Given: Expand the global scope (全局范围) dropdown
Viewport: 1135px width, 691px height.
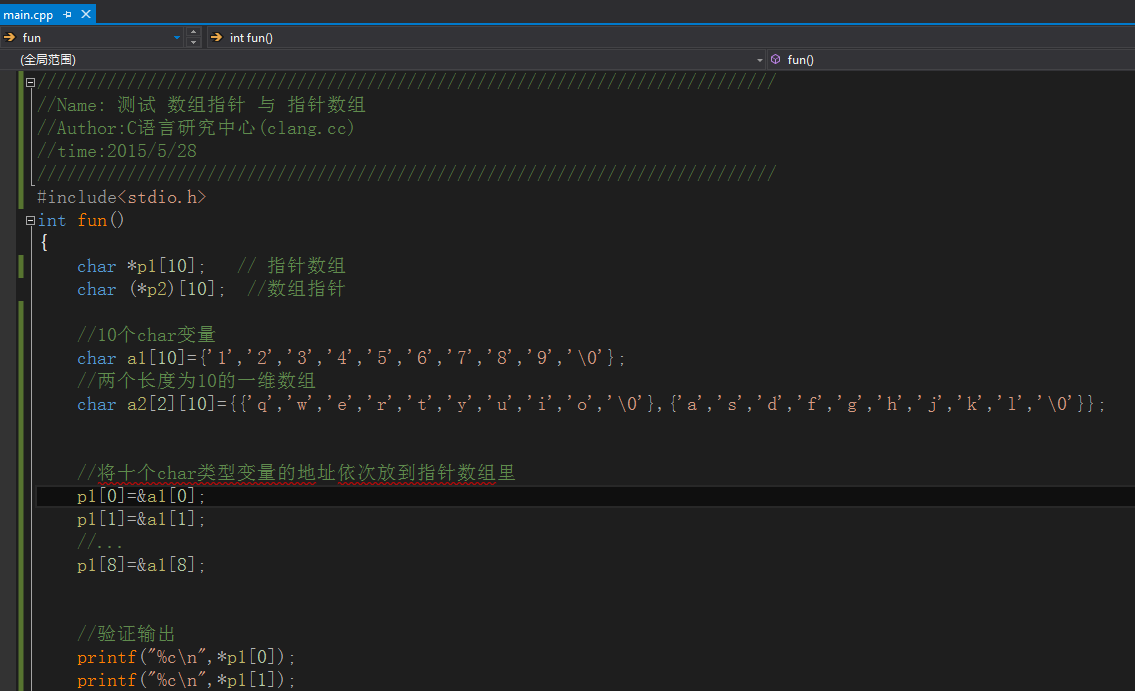Looking at the screenshot, I should pos(760,60).
